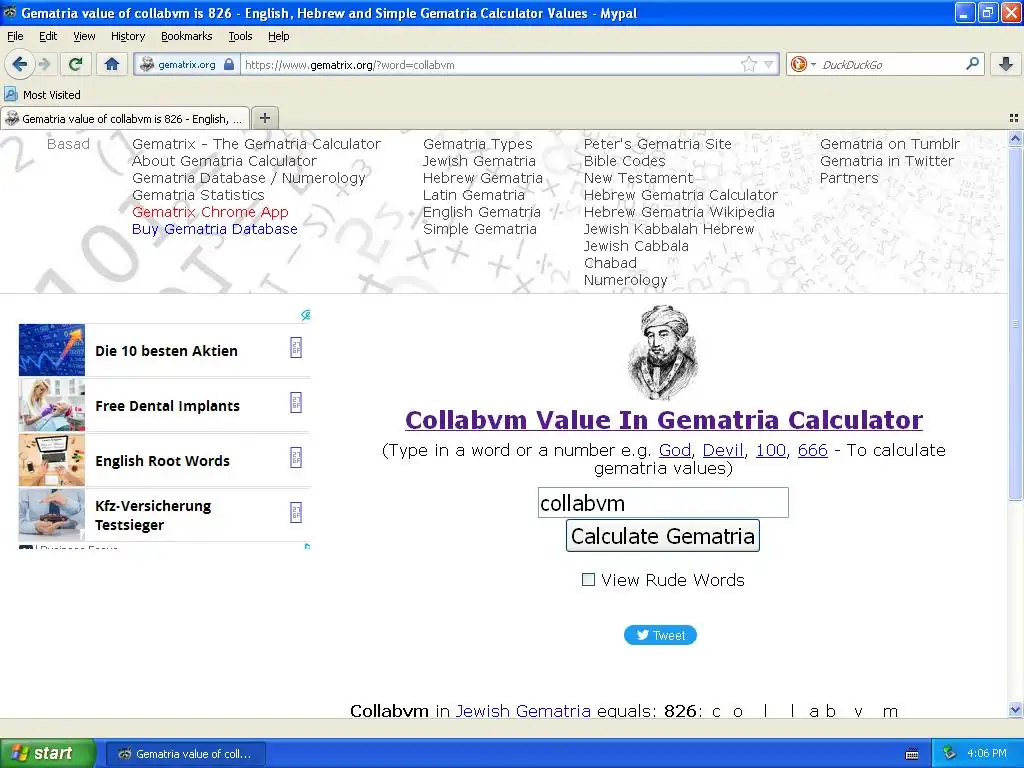Click the Collabvm Value heading link
This screenshot has height=768, width=1024.
pos(664,420)
